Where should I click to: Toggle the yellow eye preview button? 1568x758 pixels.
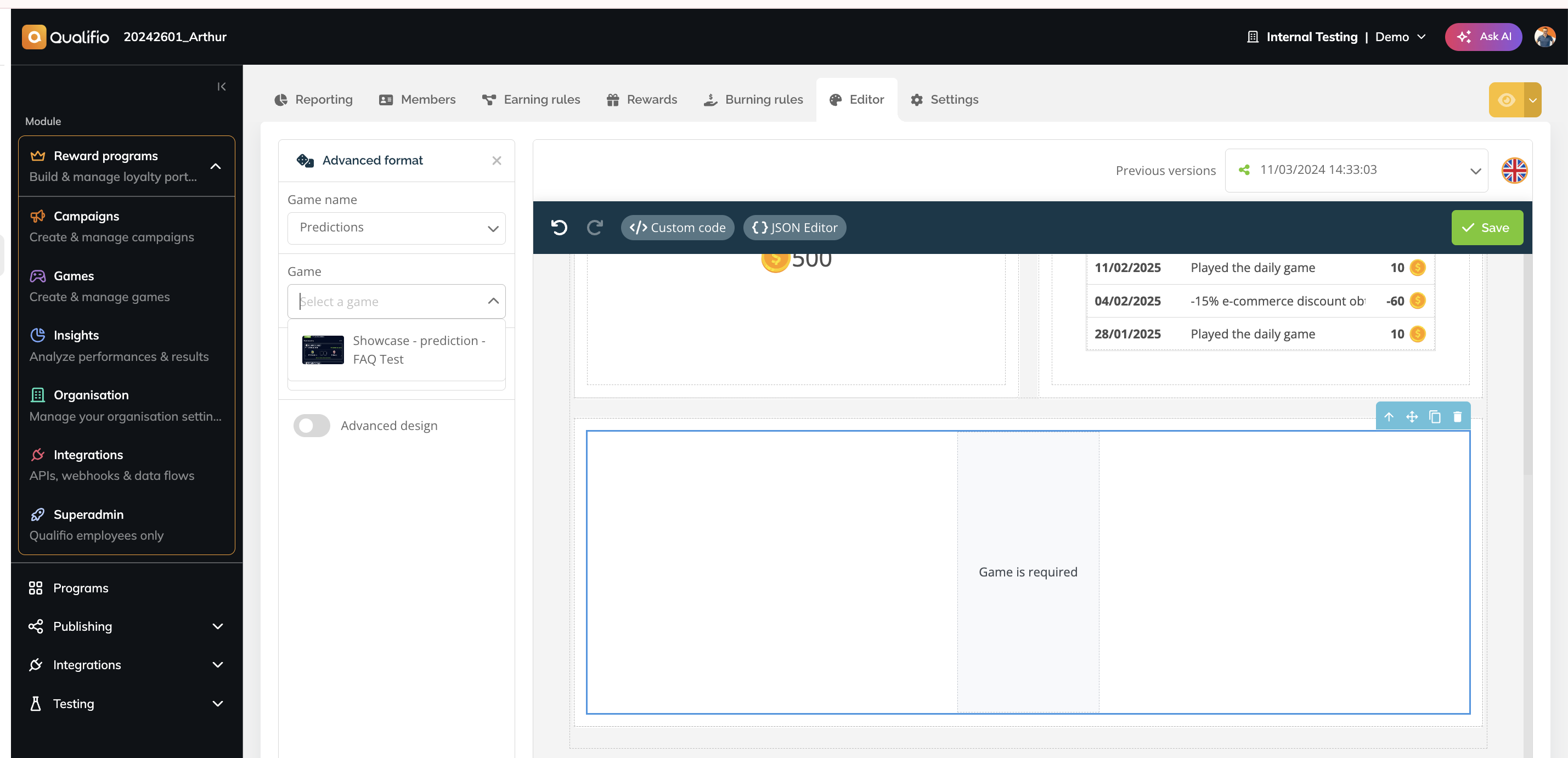click(x=1507, y=100)
